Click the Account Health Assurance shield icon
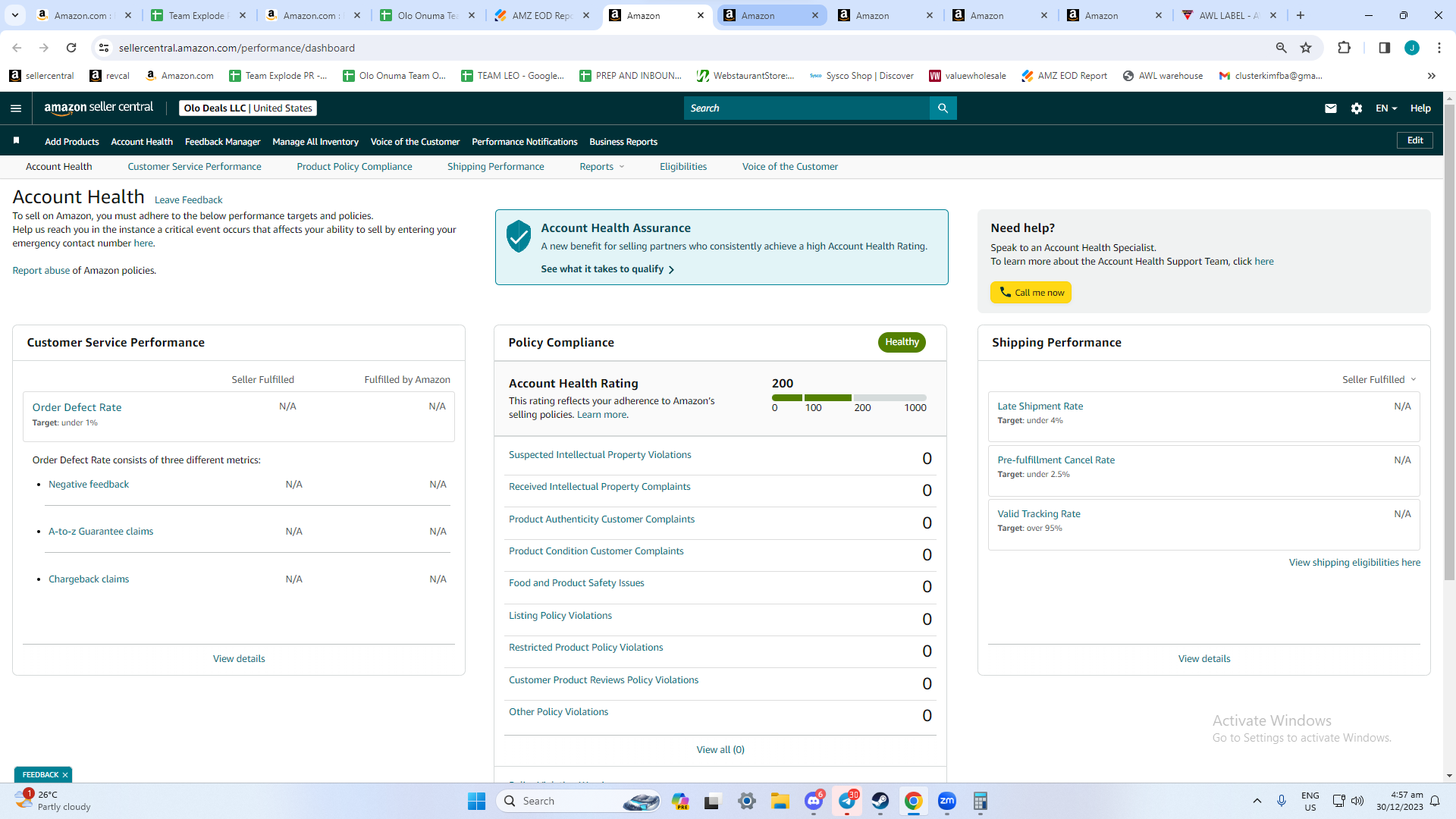 click(x=519, y=236)
